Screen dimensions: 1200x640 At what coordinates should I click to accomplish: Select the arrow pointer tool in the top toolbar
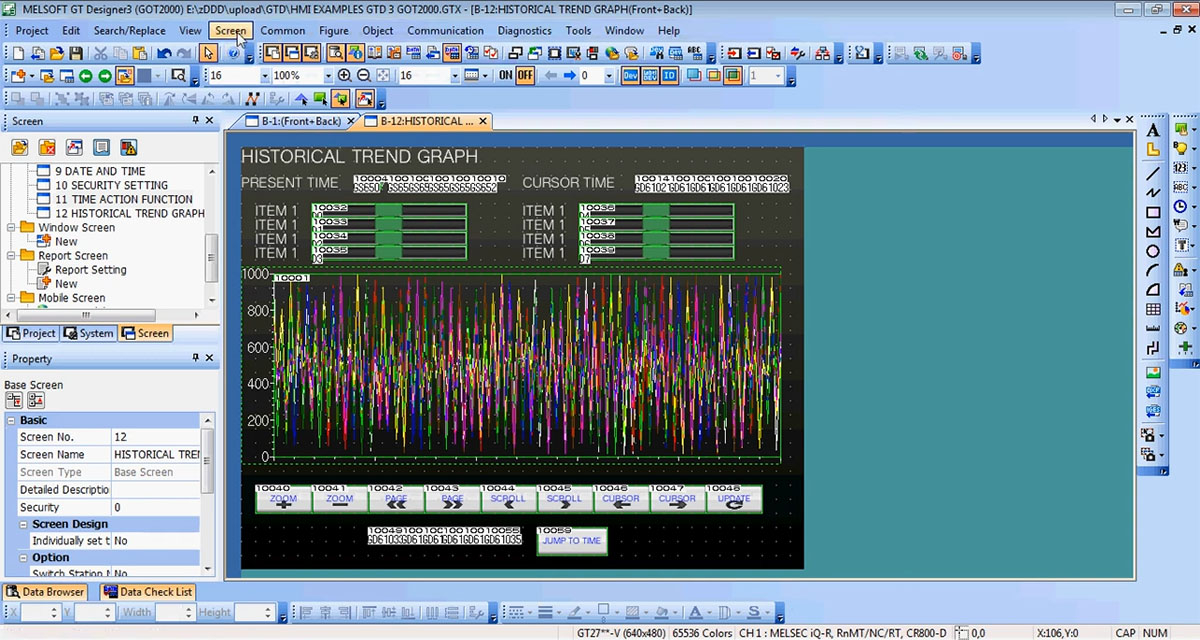coord(208,53)
